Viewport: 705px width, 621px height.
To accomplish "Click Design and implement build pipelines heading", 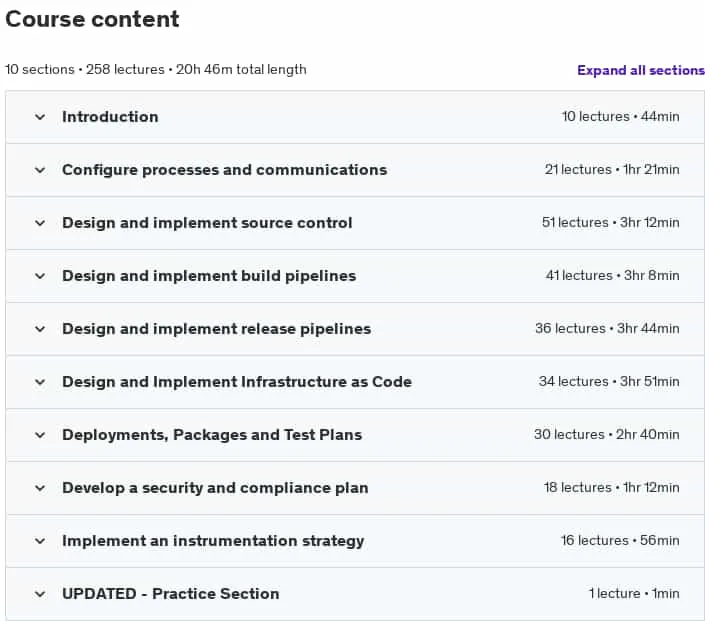I will click(x=209, y=276).
